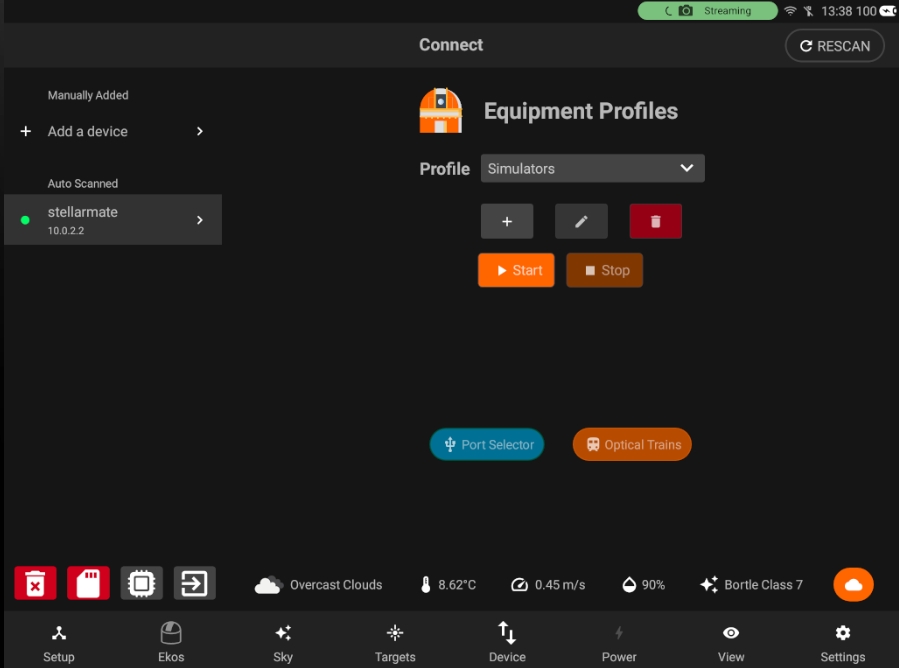Click the green status dot for stellarmate
This screenshot has width=899, height=668.
click(x=25, y=220)
